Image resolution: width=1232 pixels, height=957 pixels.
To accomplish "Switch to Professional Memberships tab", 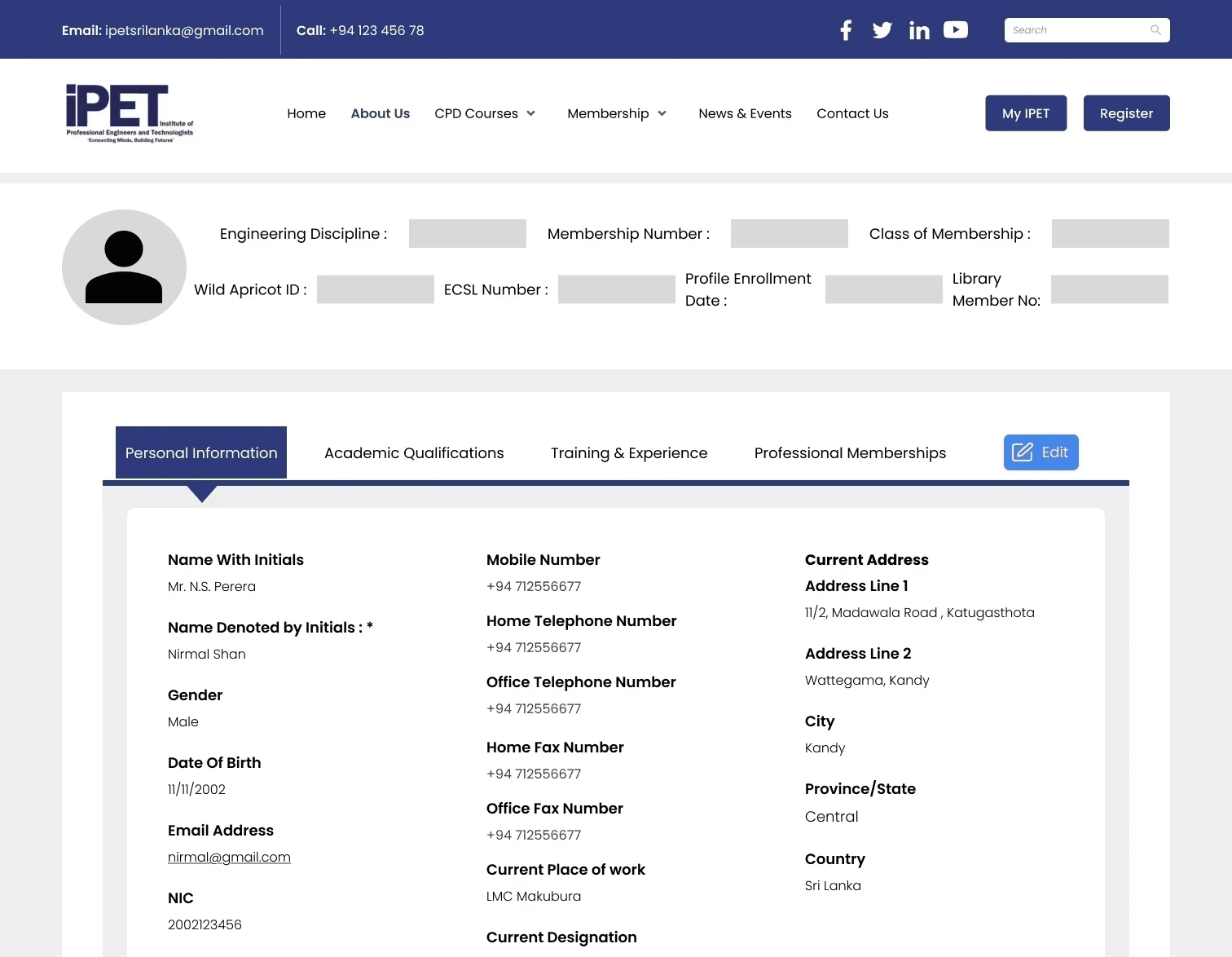I will click(x=850, y=453).
